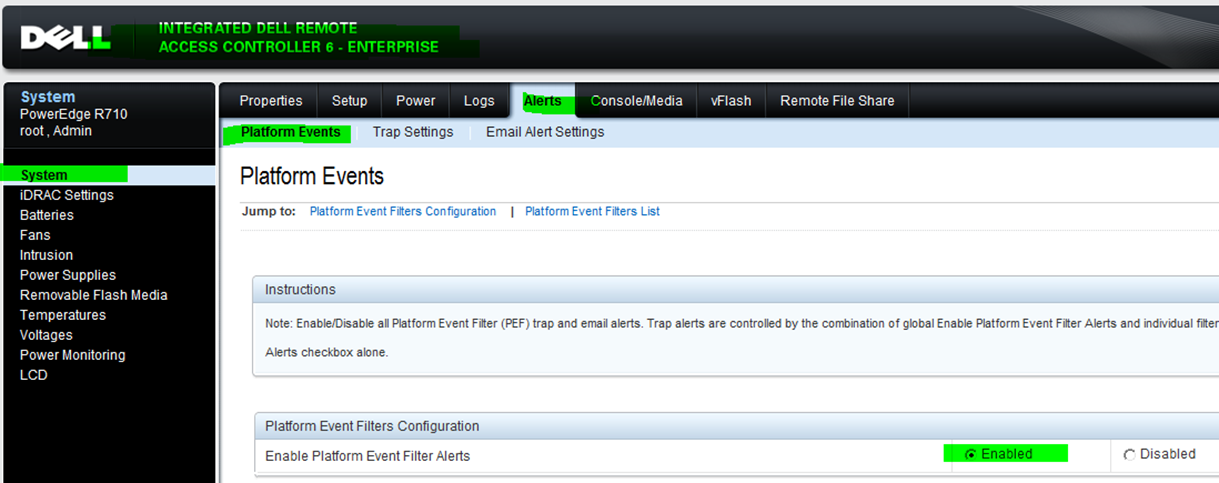Select Batteries in the sidebar

(x=47, y=215)
